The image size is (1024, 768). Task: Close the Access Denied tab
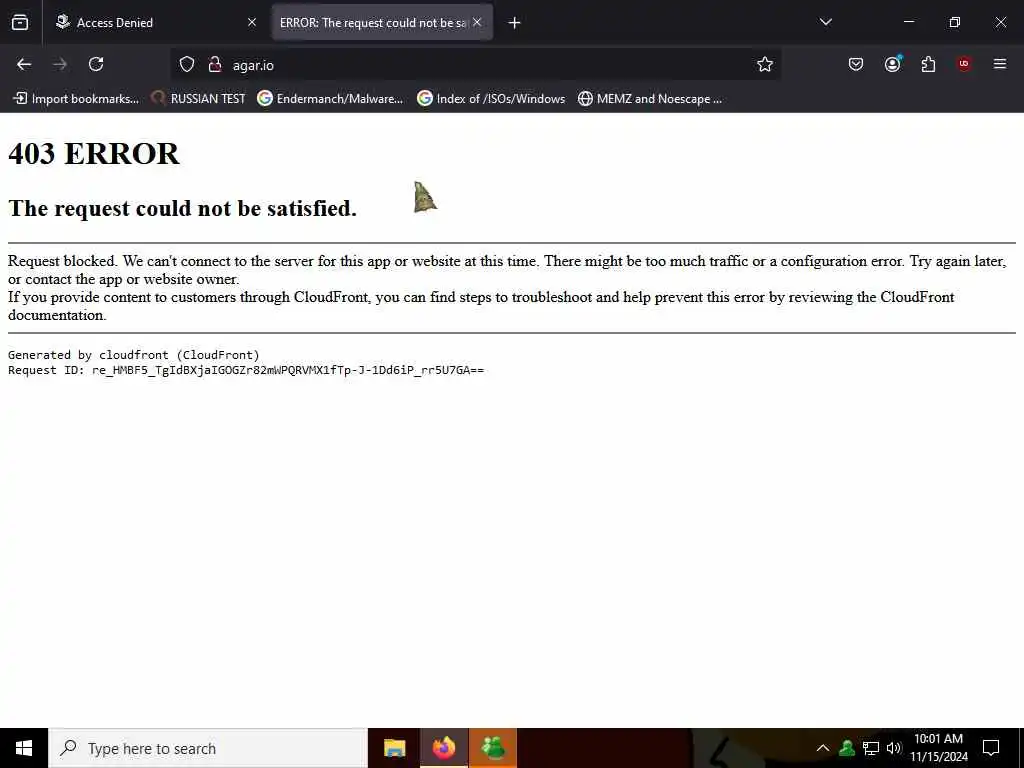point(252,22)
